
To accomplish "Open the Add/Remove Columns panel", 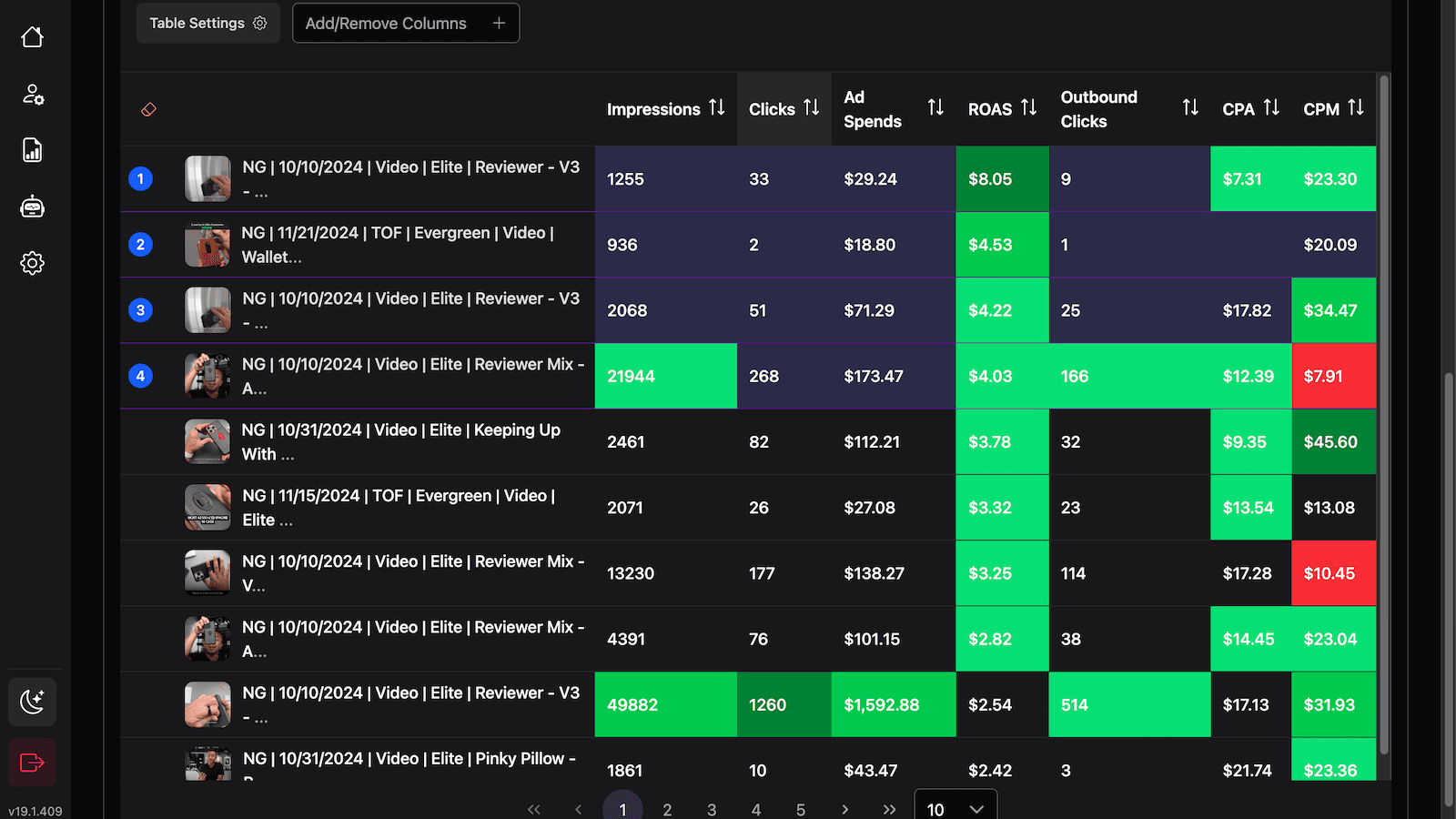I will point(406,24).
